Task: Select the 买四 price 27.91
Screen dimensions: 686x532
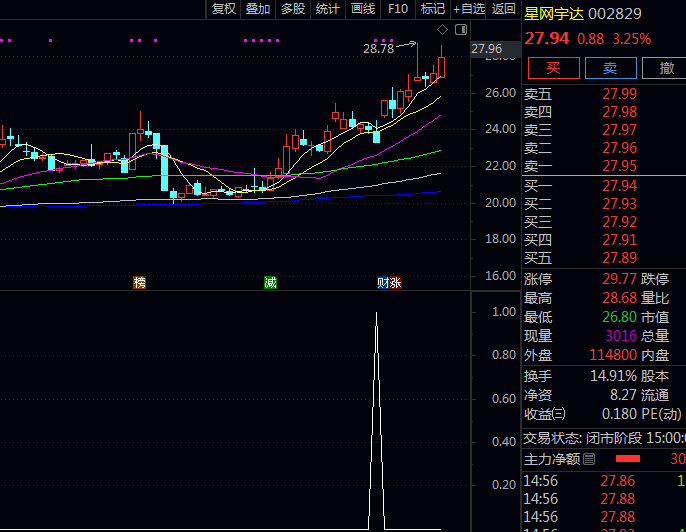Action: (x=620, y=240)
